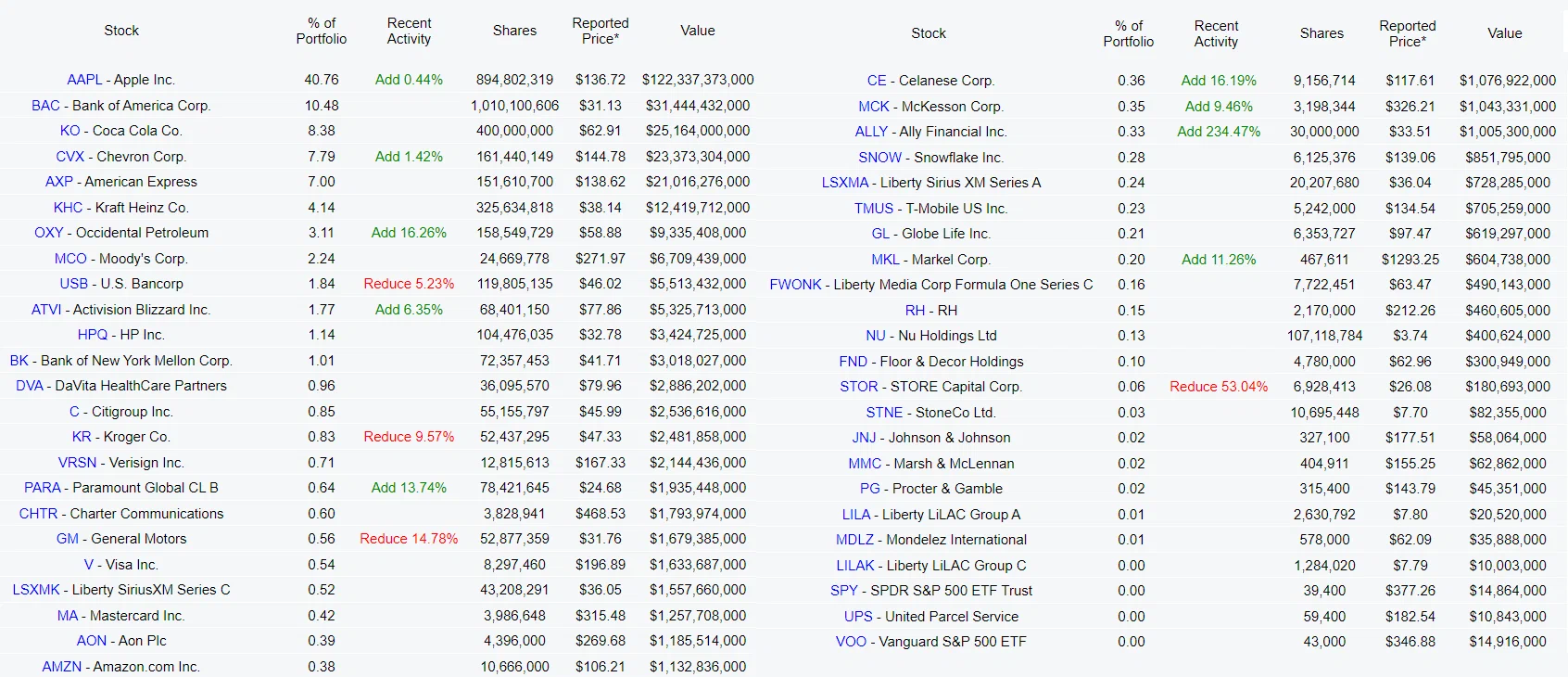Select the MCK McKesson ticker
Viewport: 1568px width, 677px height.
[x=873, y=107]
